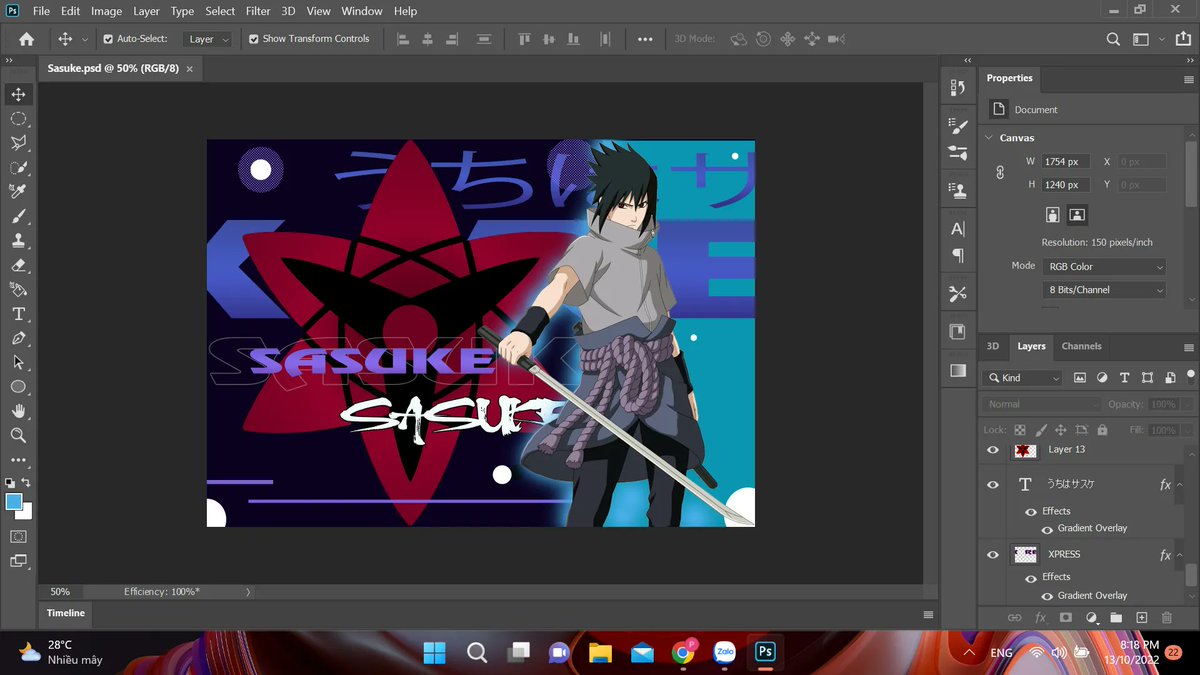The width and height of the screenshot is (1200, 675).
Task: Click the Add layer mask icon
Action: point(1066,617)
